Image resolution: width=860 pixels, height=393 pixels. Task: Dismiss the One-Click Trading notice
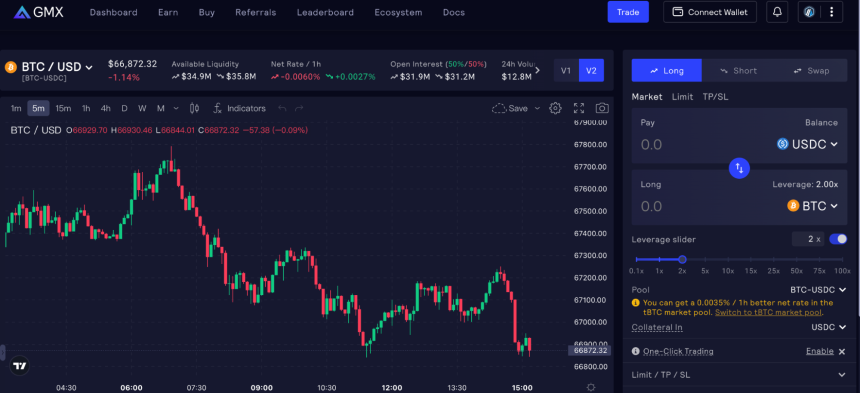[842, 351]
